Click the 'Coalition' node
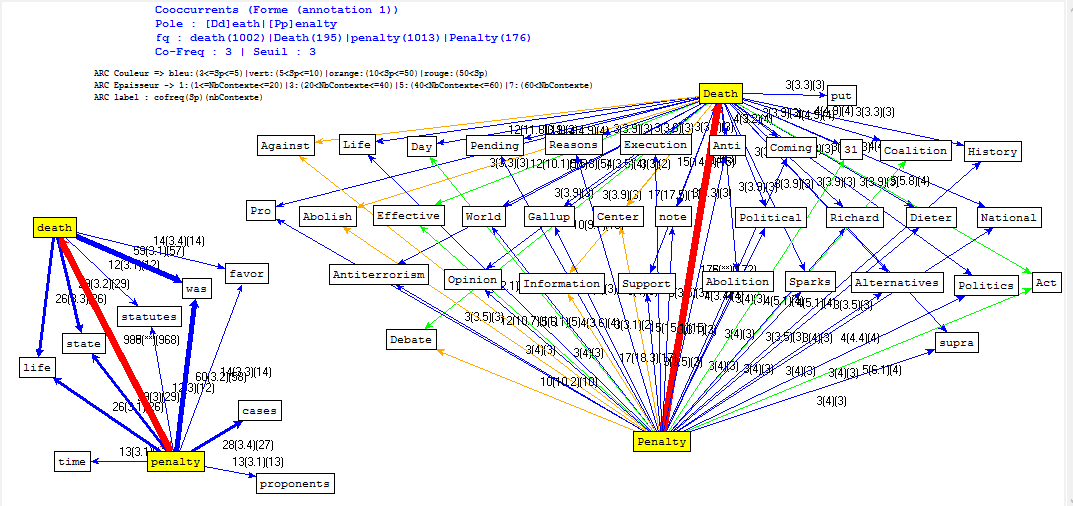 click(916, 151)
